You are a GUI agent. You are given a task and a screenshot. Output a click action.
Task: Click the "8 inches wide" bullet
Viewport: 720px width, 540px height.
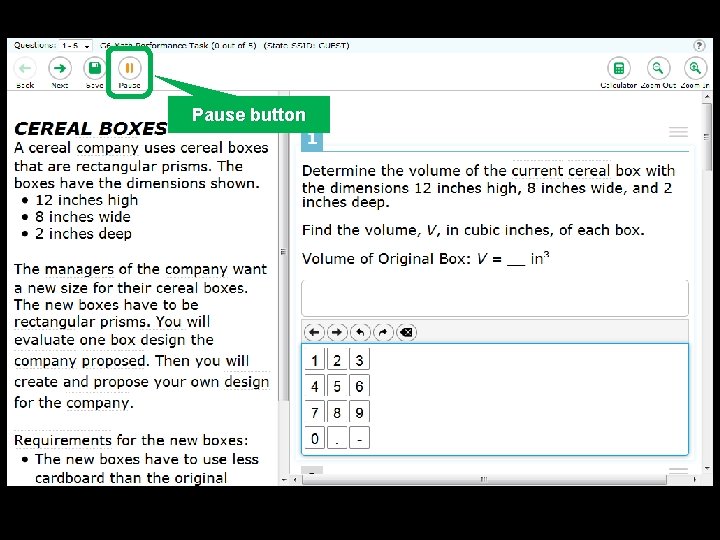coord(83,217)
